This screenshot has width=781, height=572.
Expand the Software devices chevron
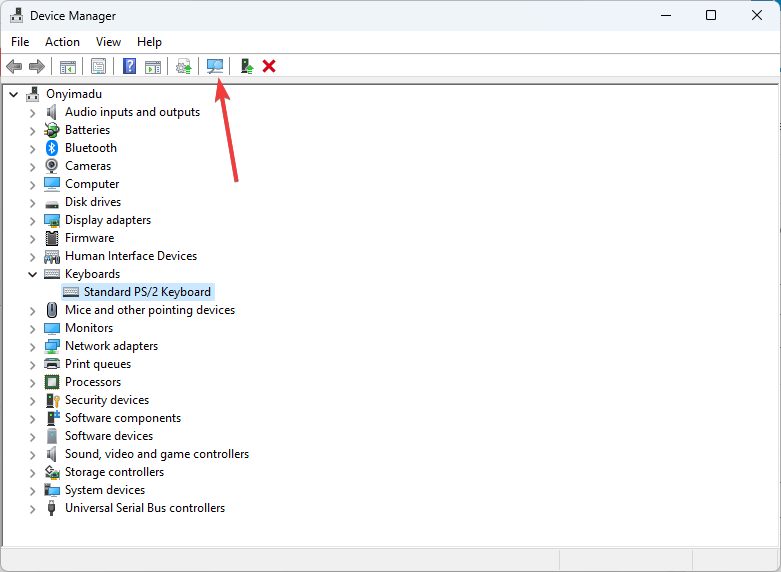click(32, 437)
